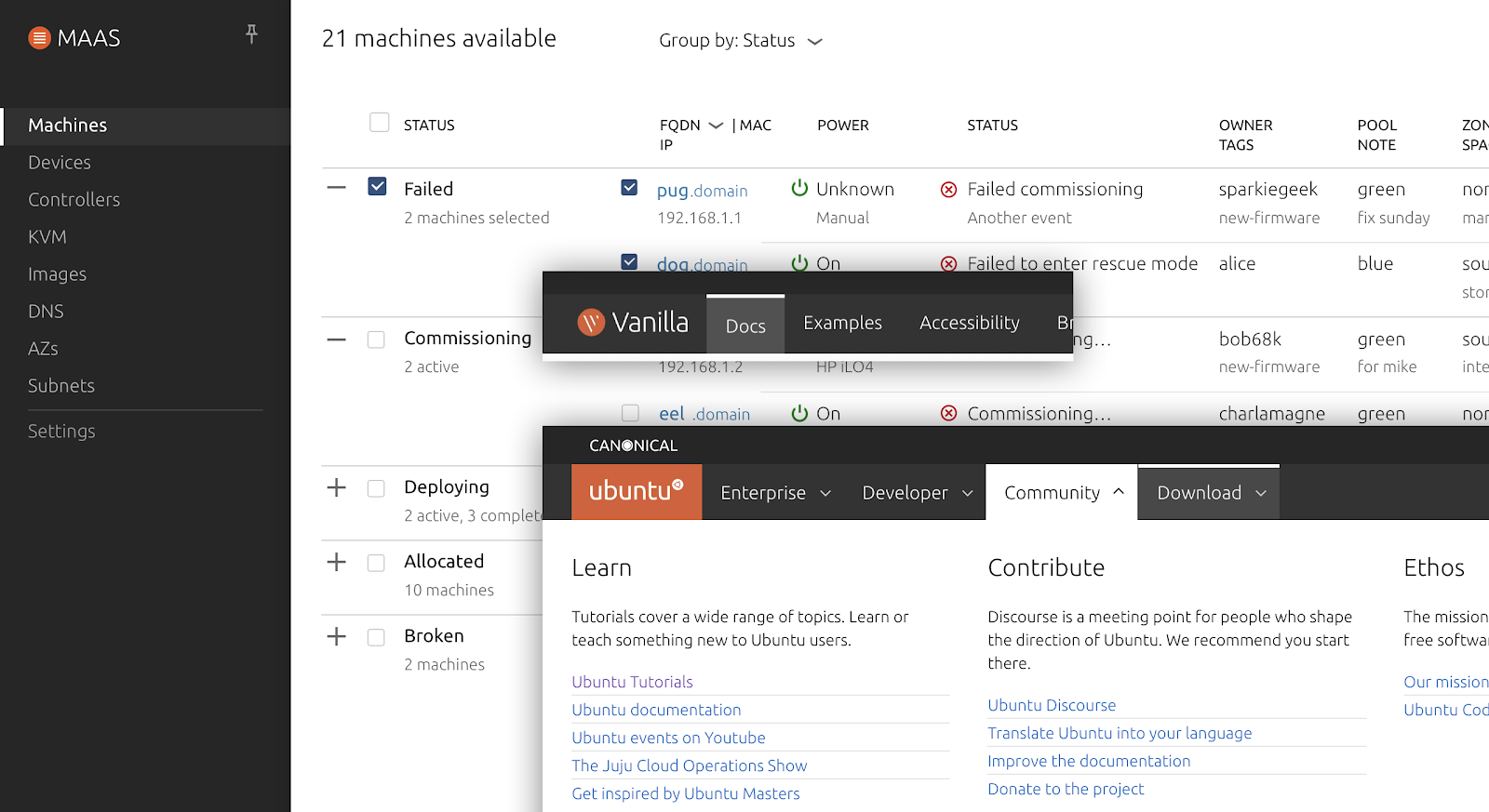The image size is (1489, 812).
Task: Uncheck the Failed group checkbox
Action: pos(377,186)
